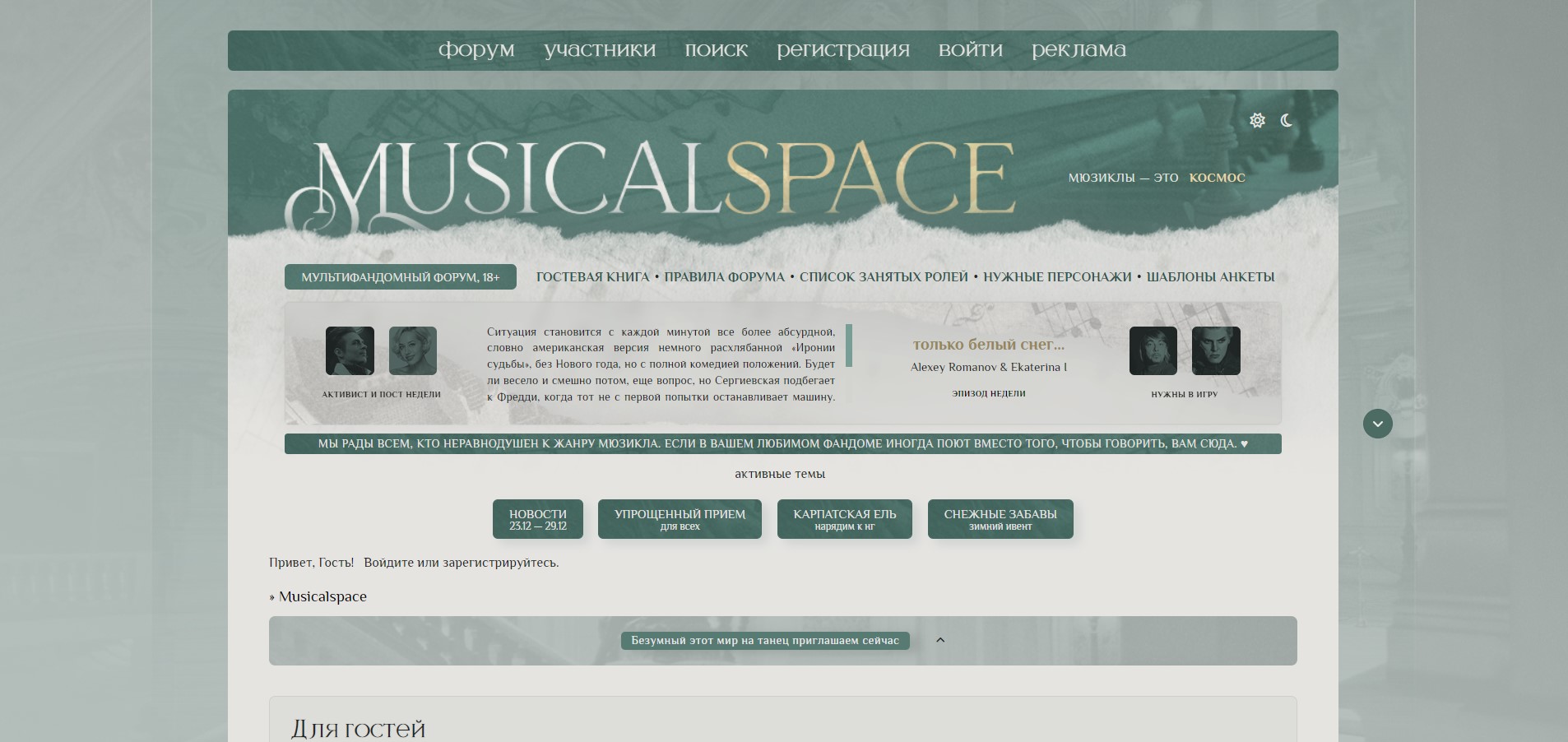Open the Musicalspace breadcrumb link

coord(322,596)
